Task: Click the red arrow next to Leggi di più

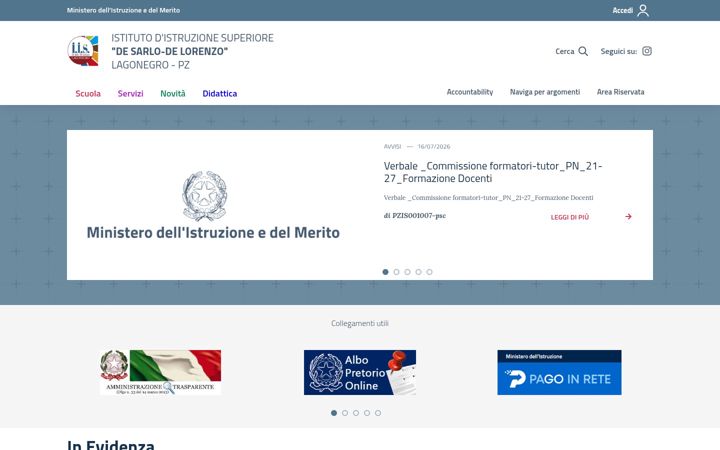Action: (x=628, y=216)
